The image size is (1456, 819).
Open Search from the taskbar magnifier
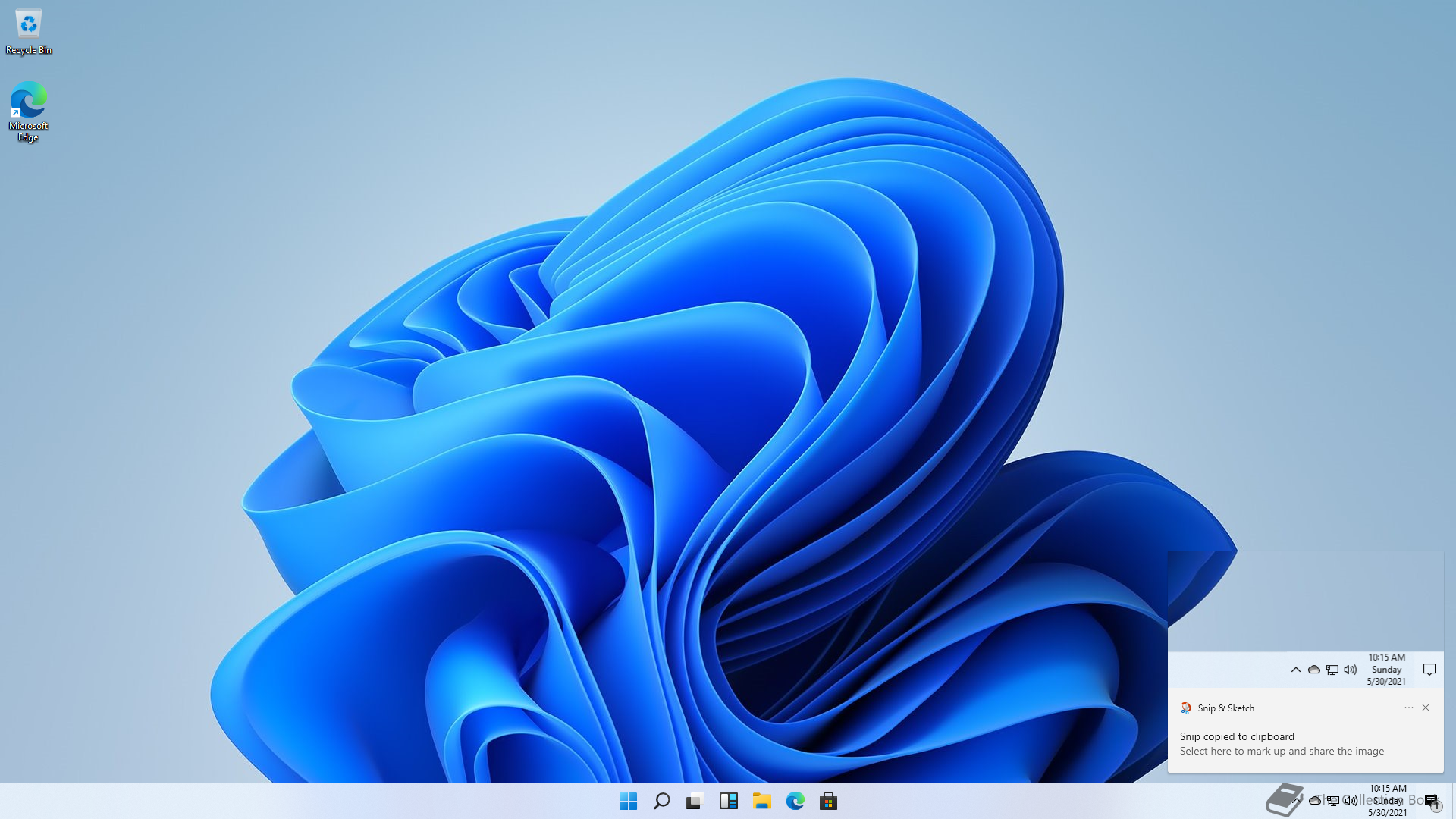coord(661,801)
